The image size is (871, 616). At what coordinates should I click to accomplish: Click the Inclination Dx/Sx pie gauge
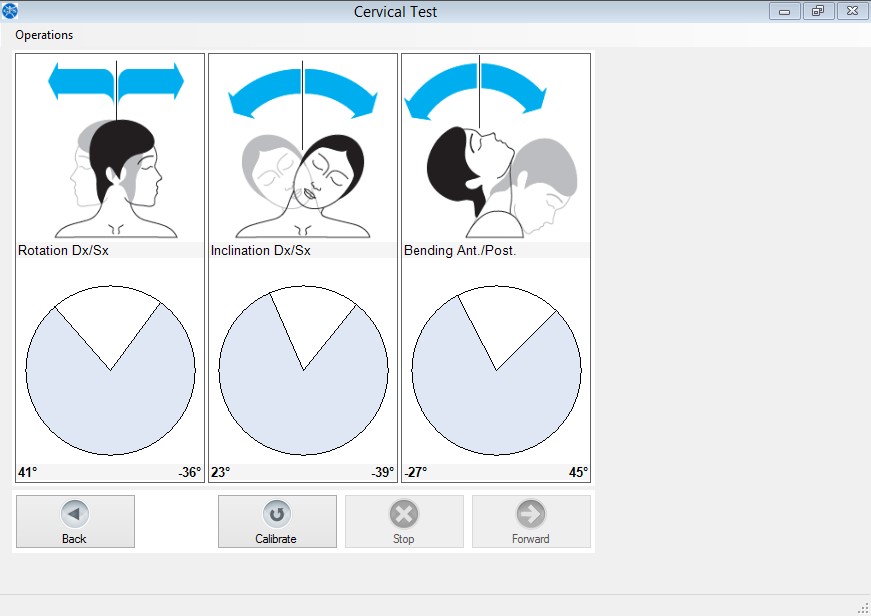coord(303,370)
